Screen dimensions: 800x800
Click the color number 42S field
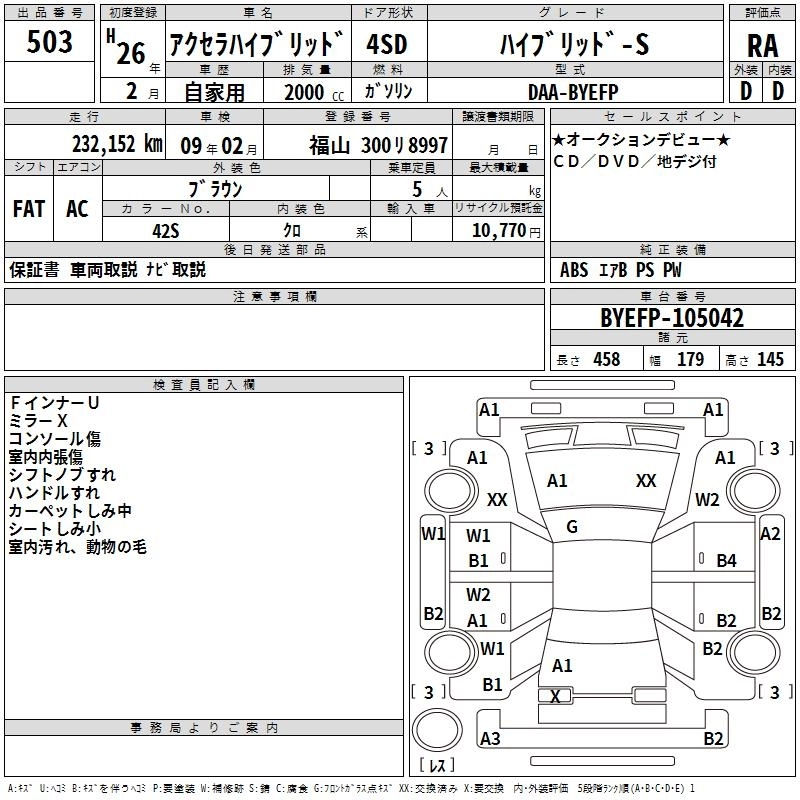coord(166,231)
